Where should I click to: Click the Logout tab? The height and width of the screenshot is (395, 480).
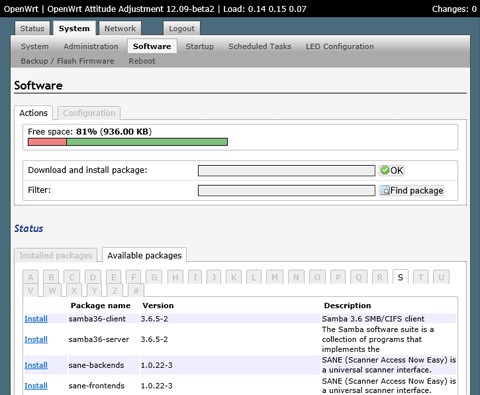181,28
